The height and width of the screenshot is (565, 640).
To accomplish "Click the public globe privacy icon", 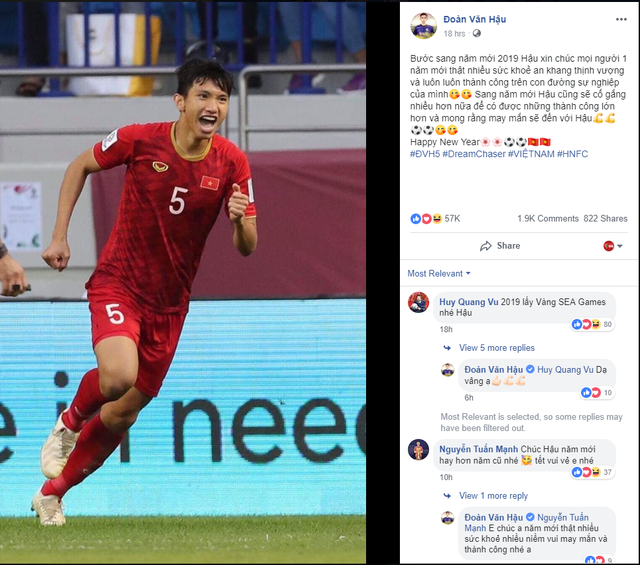I will click(x=476, y=33).
